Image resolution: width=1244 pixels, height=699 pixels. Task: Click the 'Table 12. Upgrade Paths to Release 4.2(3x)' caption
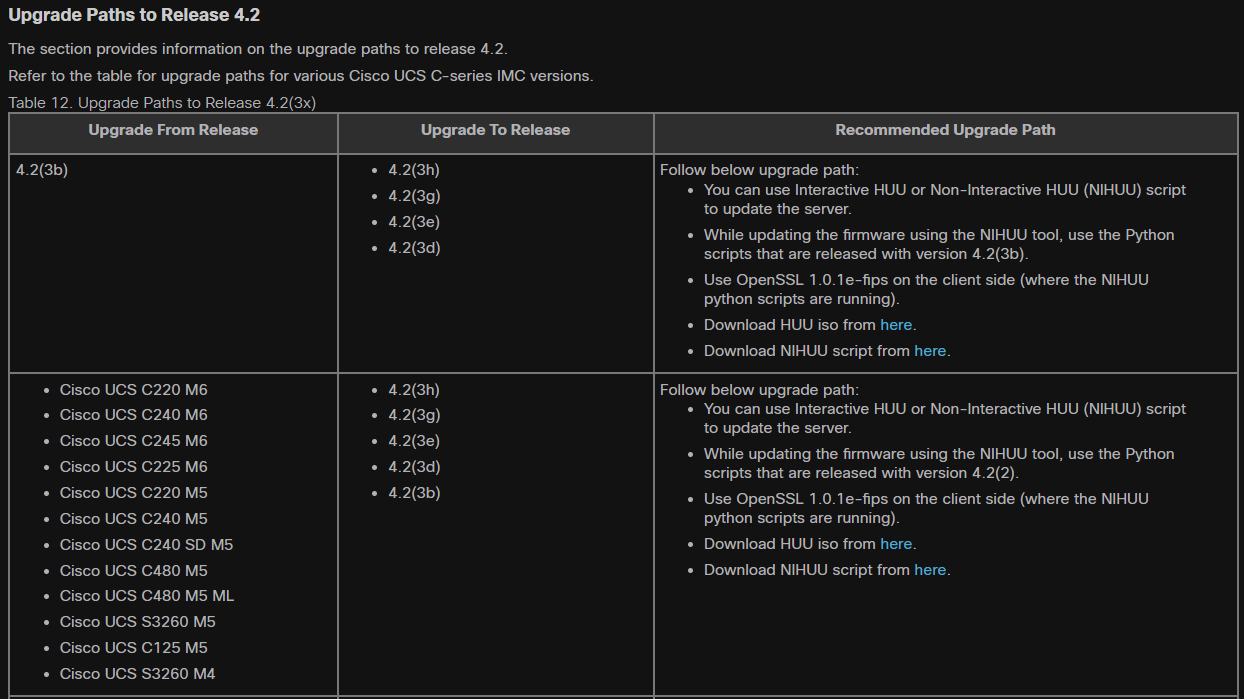[162, 103]
